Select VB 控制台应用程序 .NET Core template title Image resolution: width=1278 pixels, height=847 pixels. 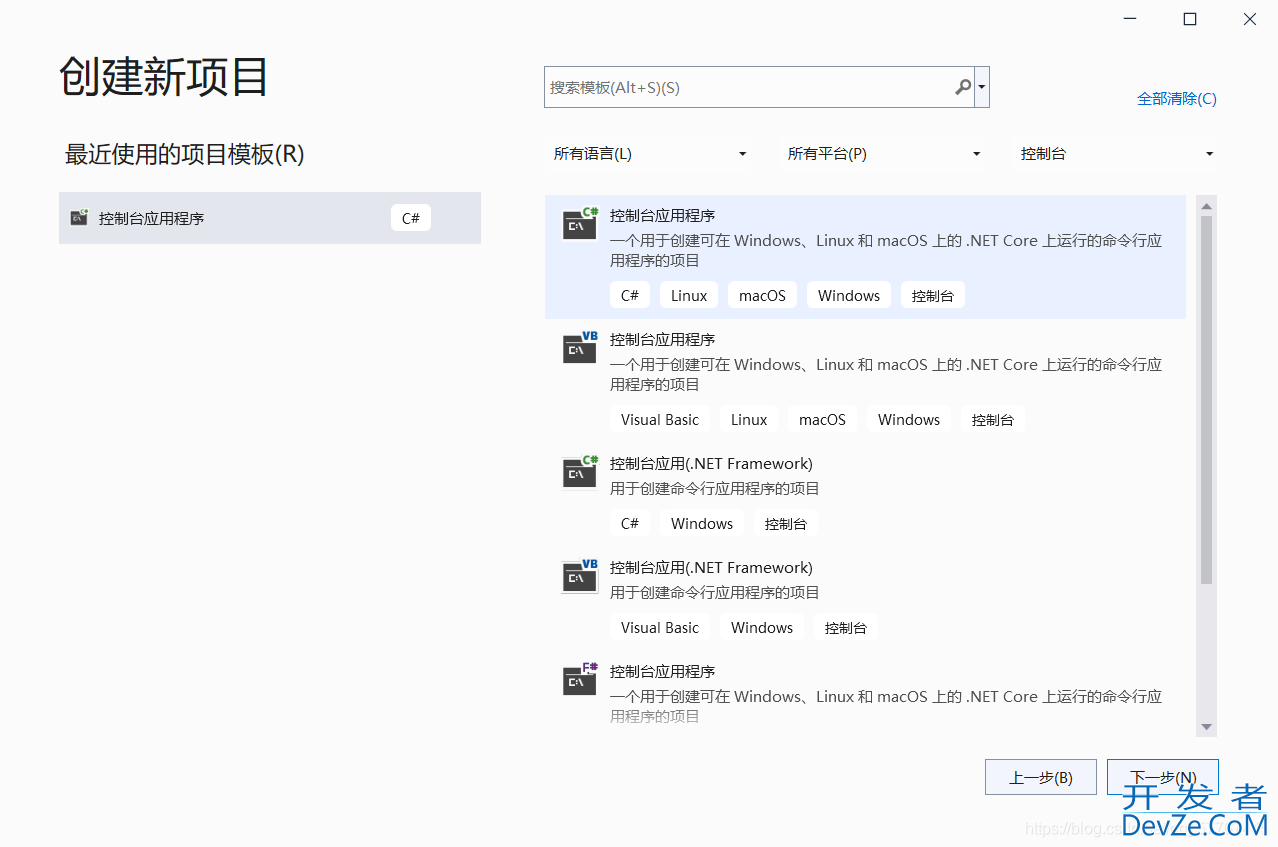662,340
